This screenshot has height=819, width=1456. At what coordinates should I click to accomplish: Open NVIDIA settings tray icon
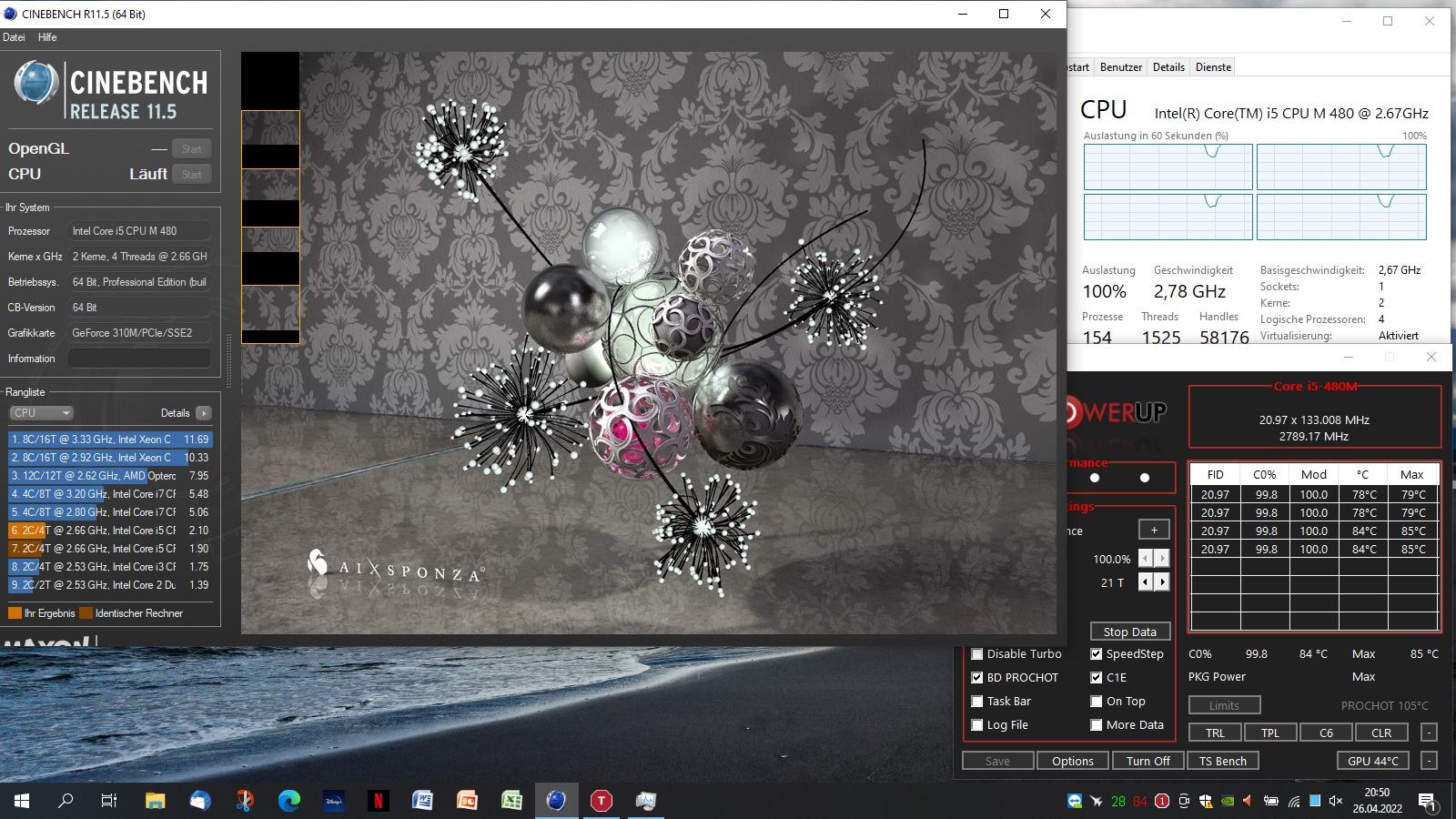(x=1228, y=802)
